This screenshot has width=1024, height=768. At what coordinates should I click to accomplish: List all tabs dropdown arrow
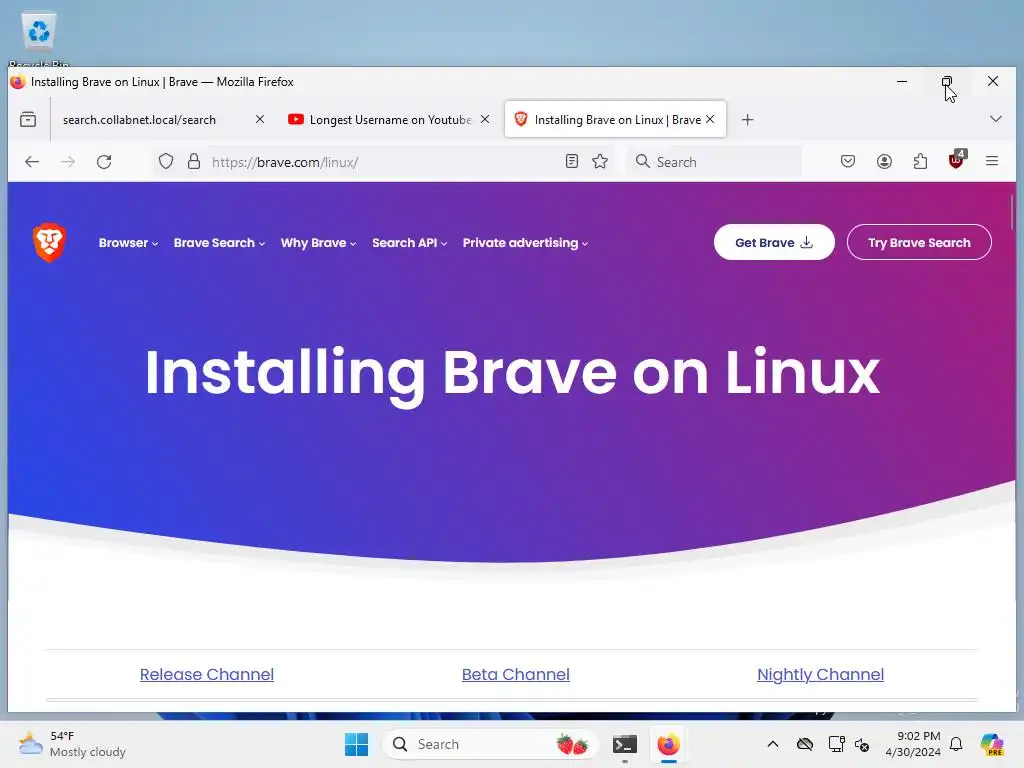coord(995,119)
